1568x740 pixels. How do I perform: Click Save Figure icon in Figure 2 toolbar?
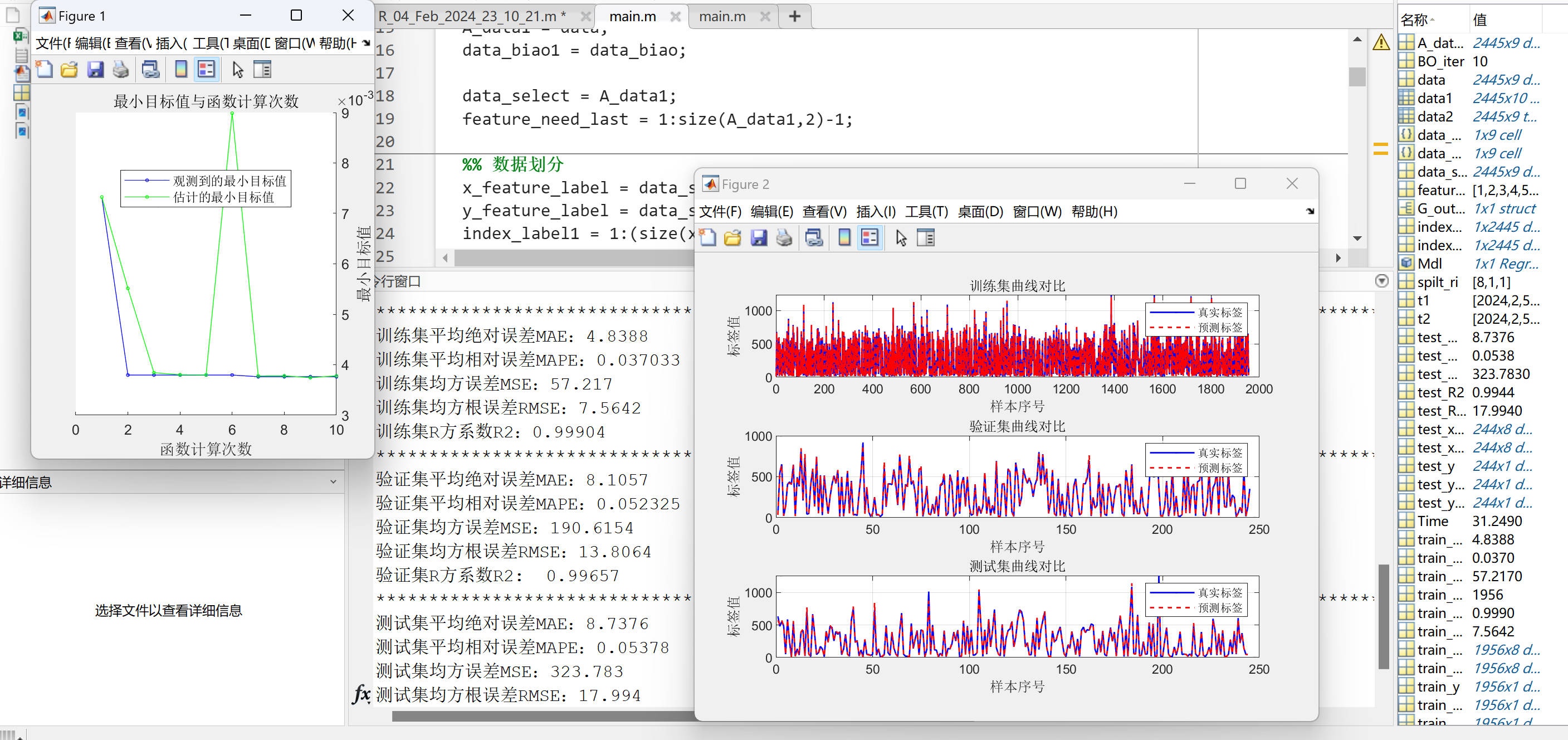point(759,237)
